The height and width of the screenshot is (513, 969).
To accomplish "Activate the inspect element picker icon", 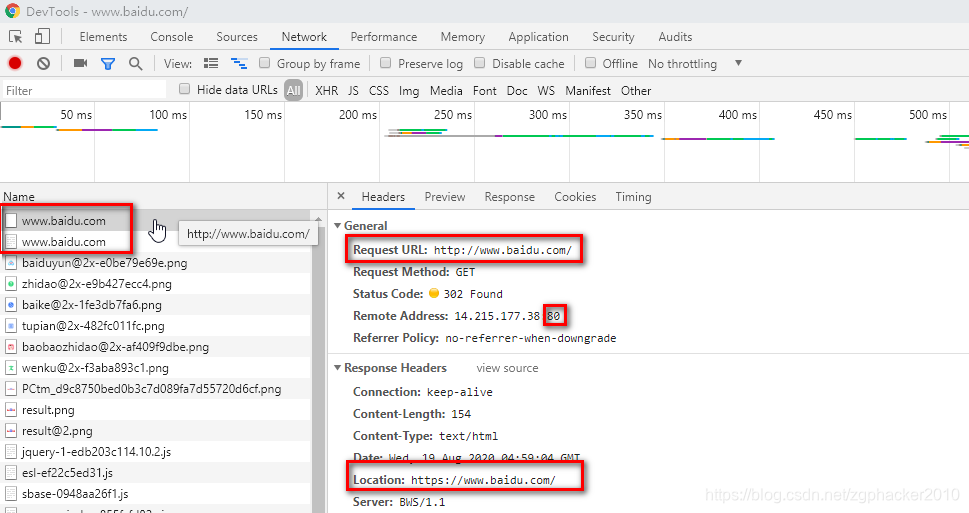I will pyautogui.click(x=15, y=36).
